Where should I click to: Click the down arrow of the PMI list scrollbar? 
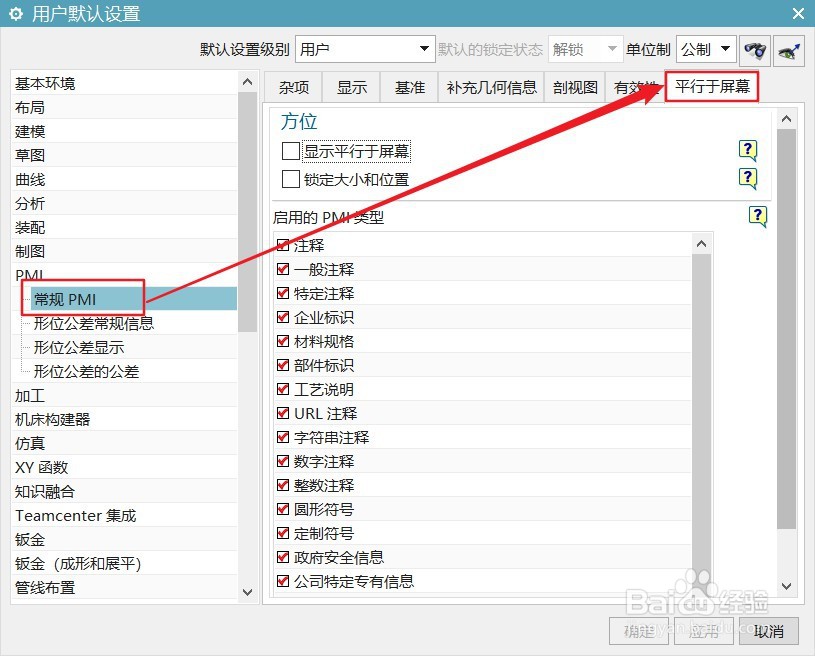701,588
